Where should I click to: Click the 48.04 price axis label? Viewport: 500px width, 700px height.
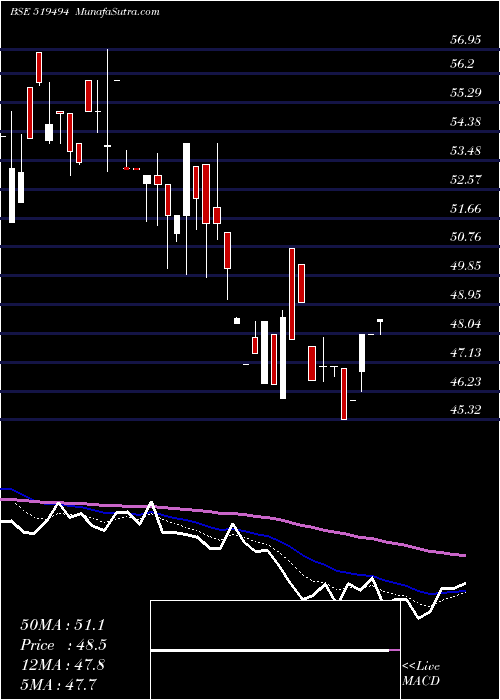(x=466, y=324)
